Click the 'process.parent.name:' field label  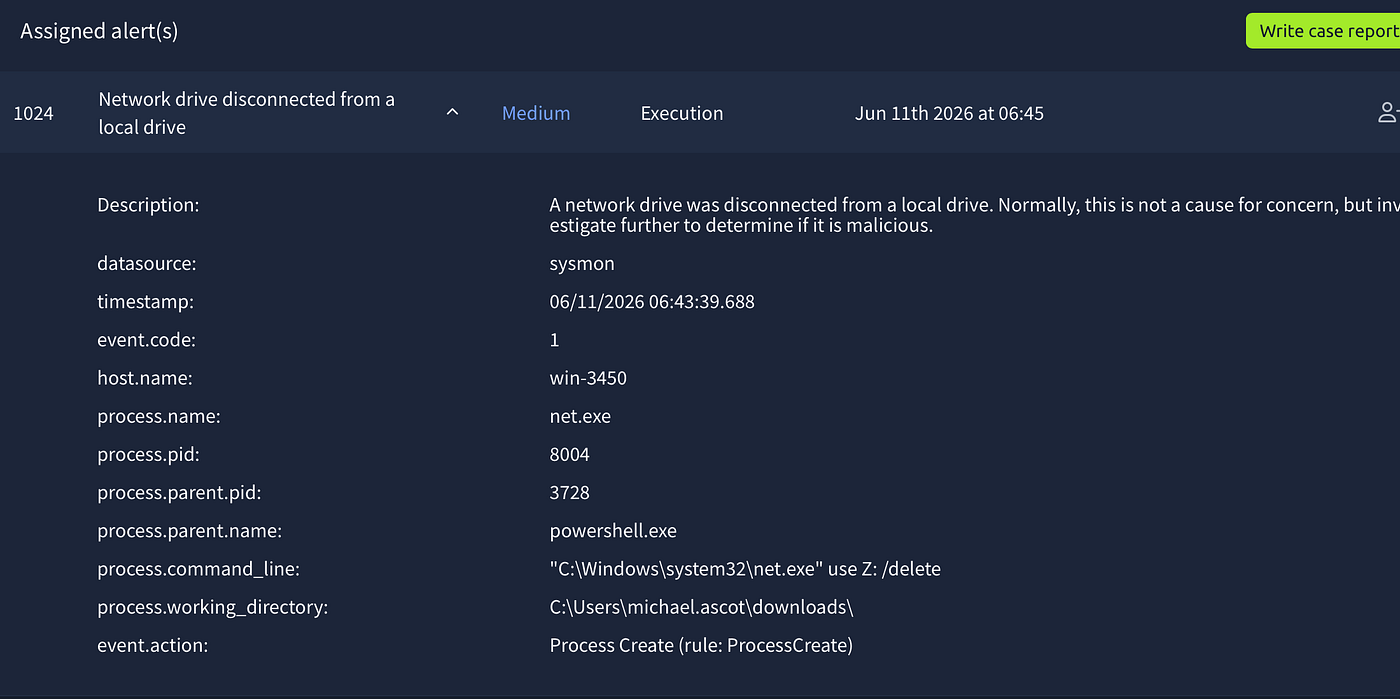click(189, 531)
